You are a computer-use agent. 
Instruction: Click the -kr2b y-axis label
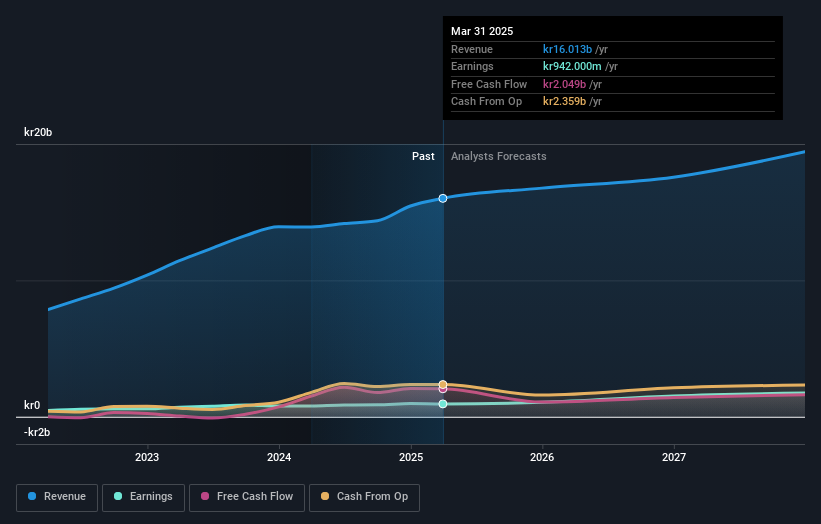tap(37, 432)
